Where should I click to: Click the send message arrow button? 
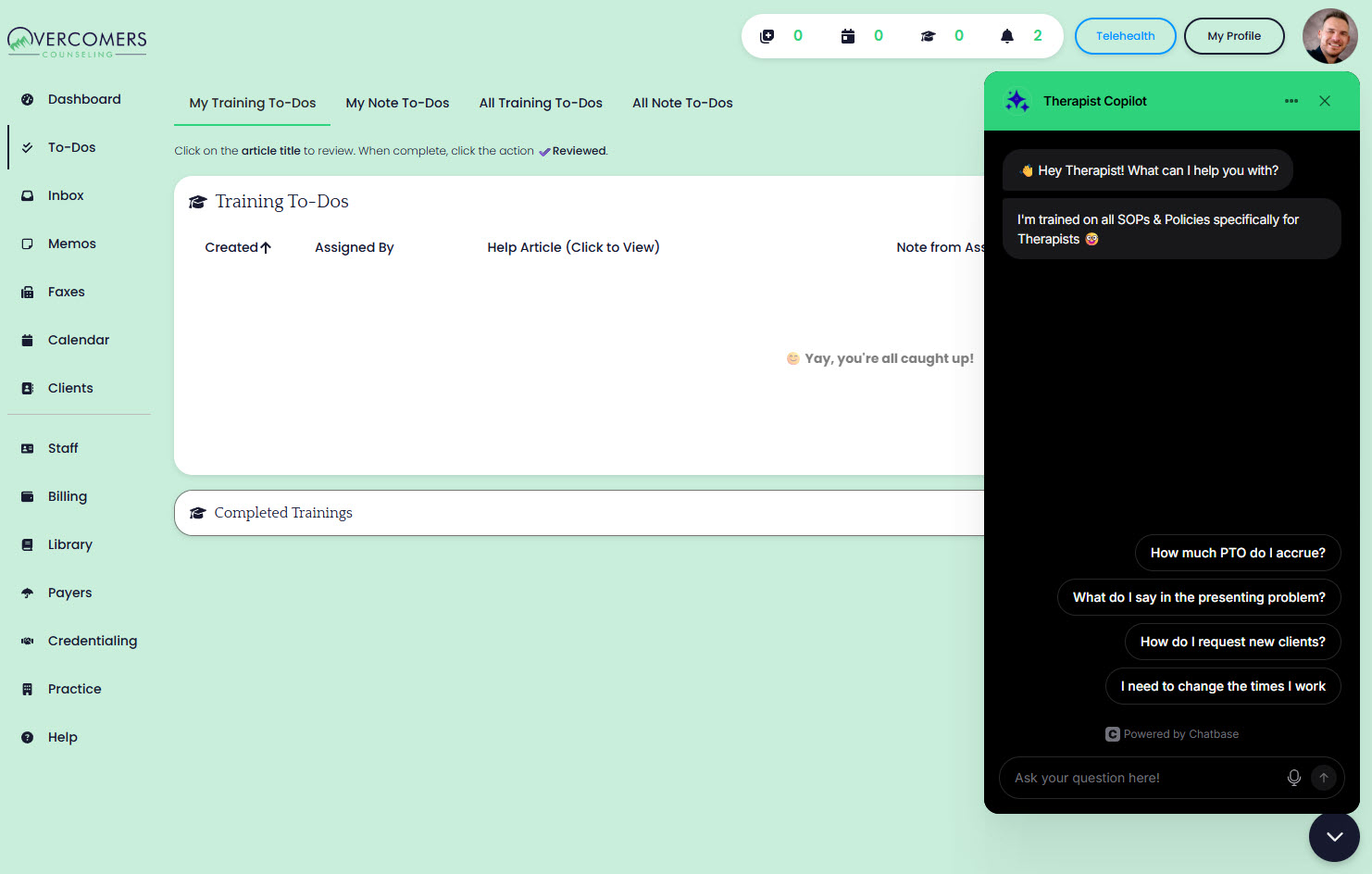pyautogui.click(x=1324, y=778)
